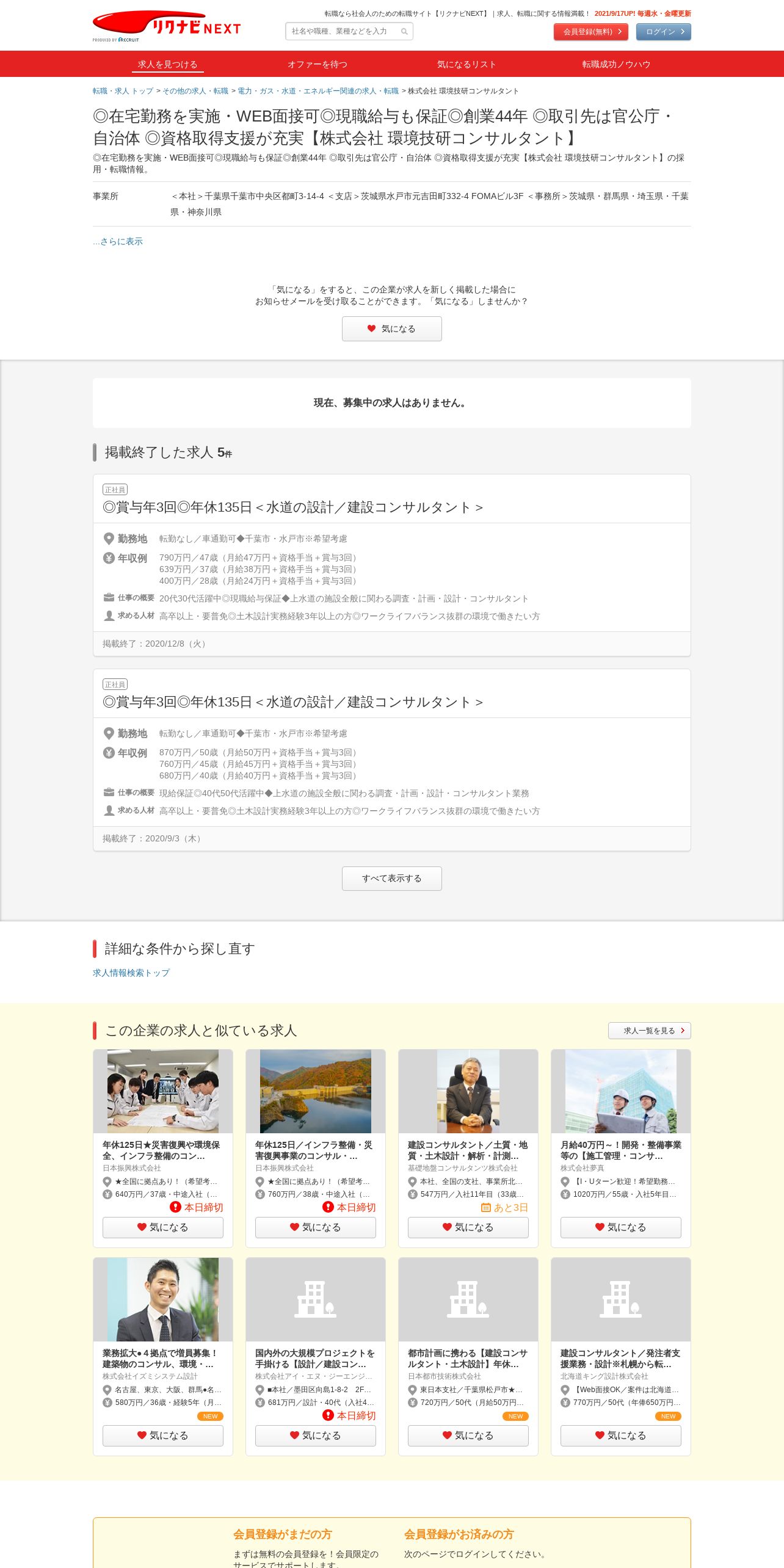Click 気になる on the 760万円／38歳 card

(316, 1227)
